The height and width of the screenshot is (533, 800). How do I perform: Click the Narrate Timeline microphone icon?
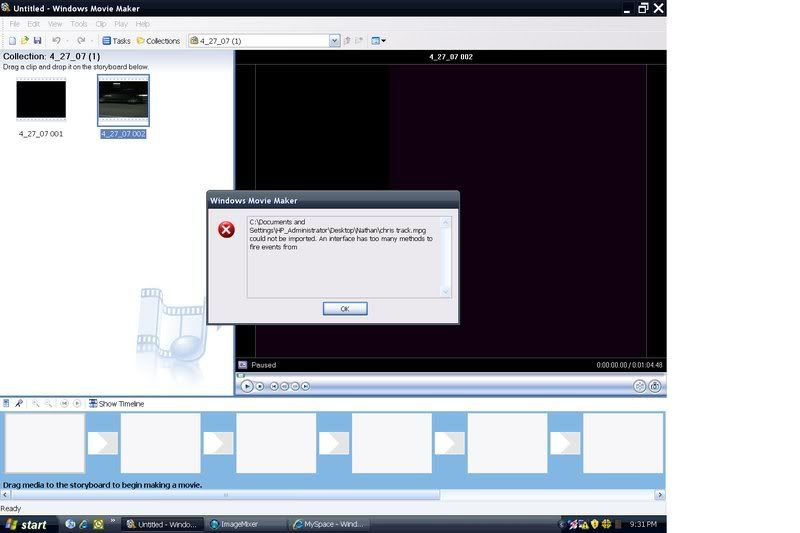pos(19,403)
